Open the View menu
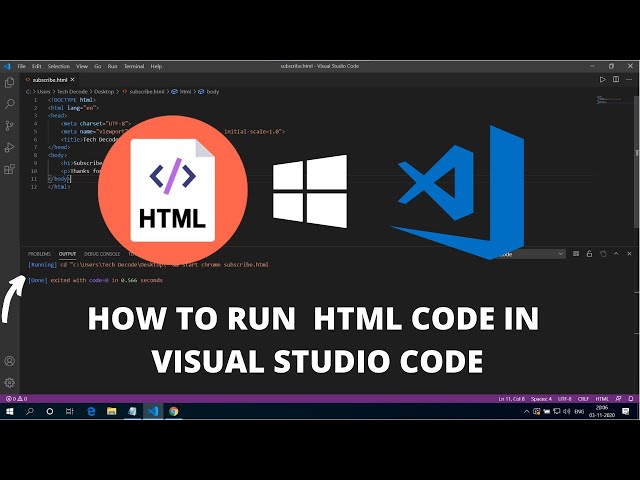This screenshot has width=640, height=480. [82, 66]
